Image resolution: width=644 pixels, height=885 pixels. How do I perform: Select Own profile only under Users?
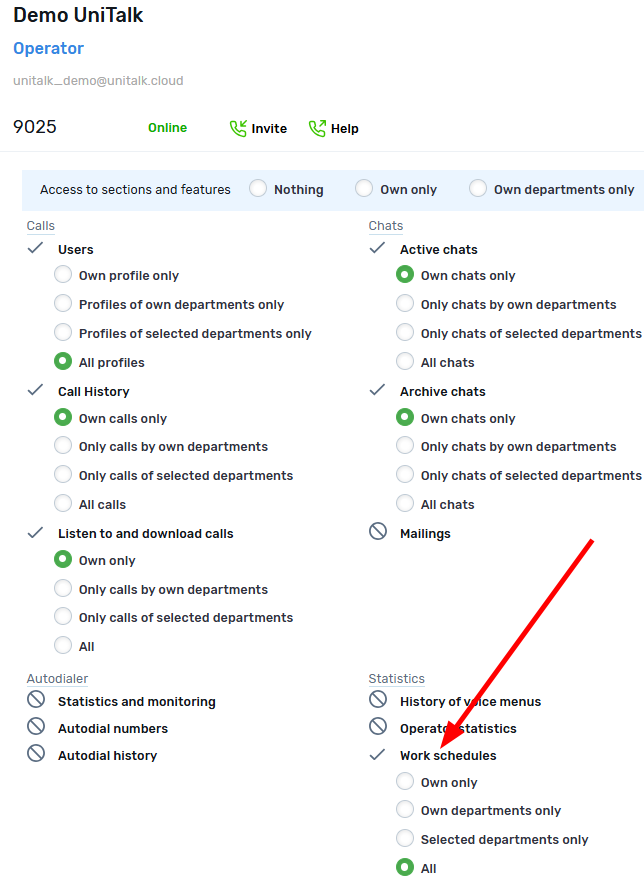(63, 275)
